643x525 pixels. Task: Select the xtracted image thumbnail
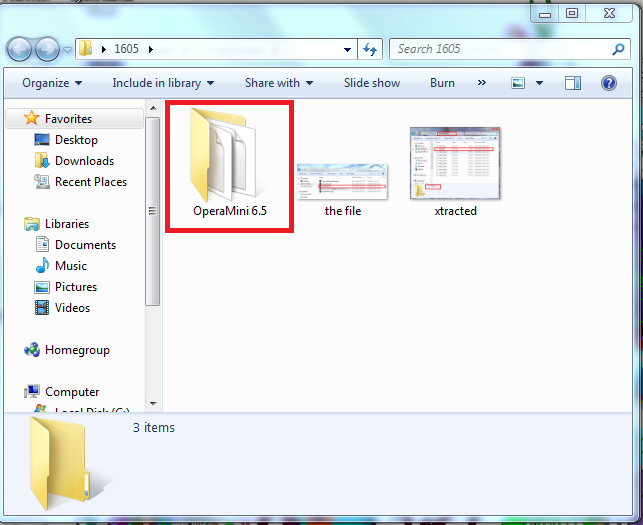(x=455, y=163)
